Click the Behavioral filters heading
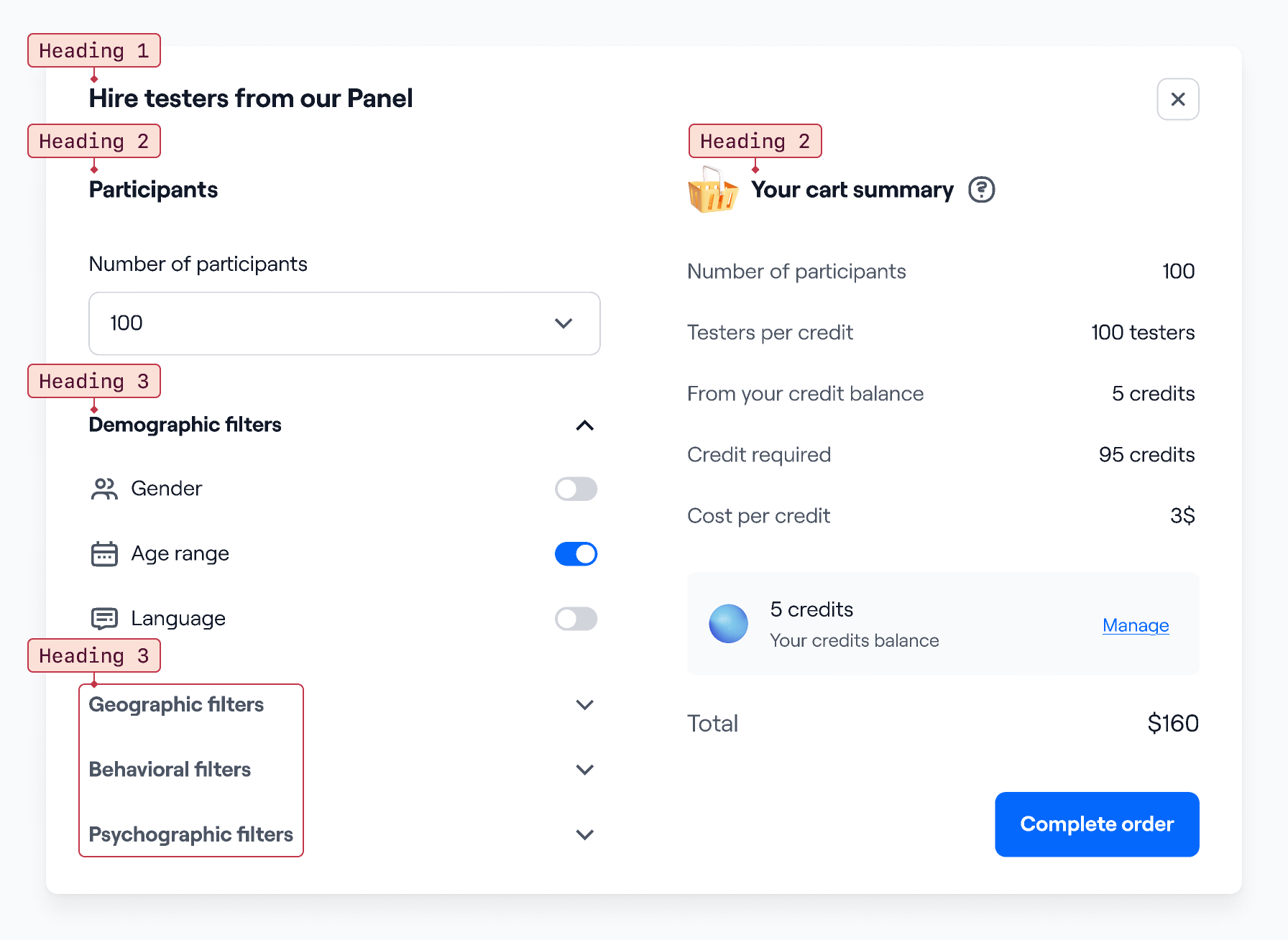1288x940 pixels. [170, 770]
